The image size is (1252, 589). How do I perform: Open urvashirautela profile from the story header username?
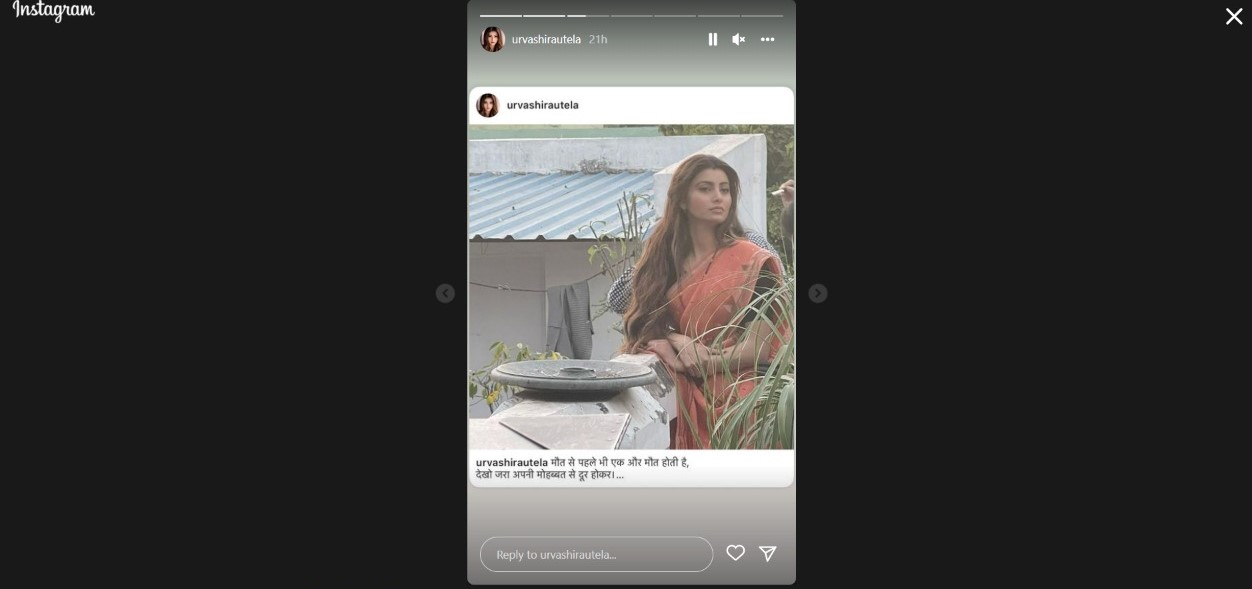click(546, 39)
